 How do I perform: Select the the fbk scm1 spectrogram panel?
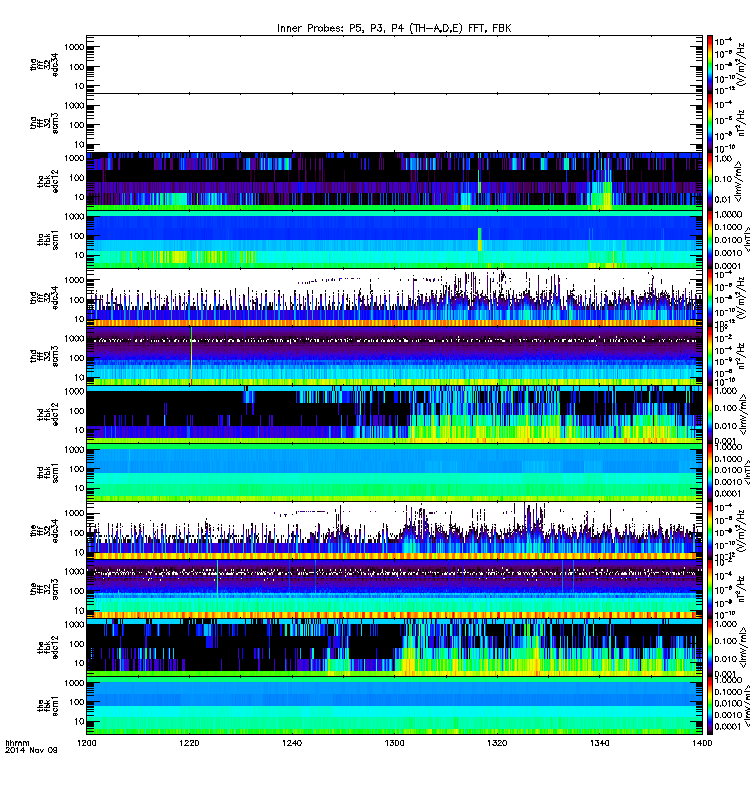(x=394, y=705)
